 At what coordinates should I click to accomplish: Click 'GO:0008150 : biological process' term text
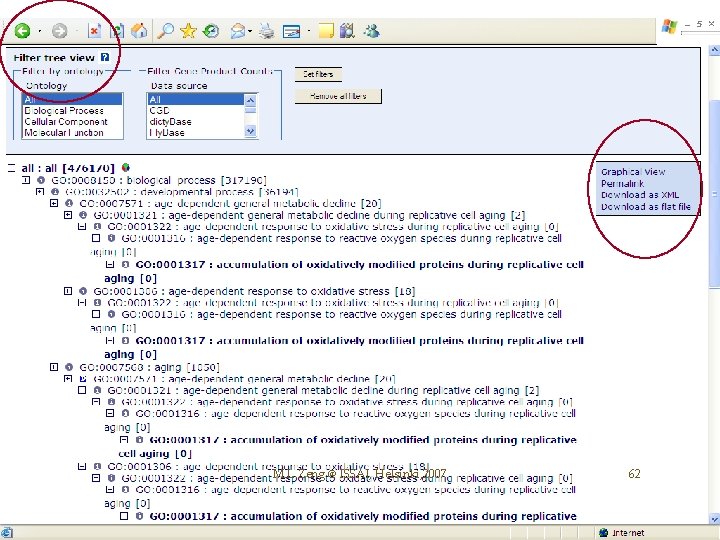(159, 180)
